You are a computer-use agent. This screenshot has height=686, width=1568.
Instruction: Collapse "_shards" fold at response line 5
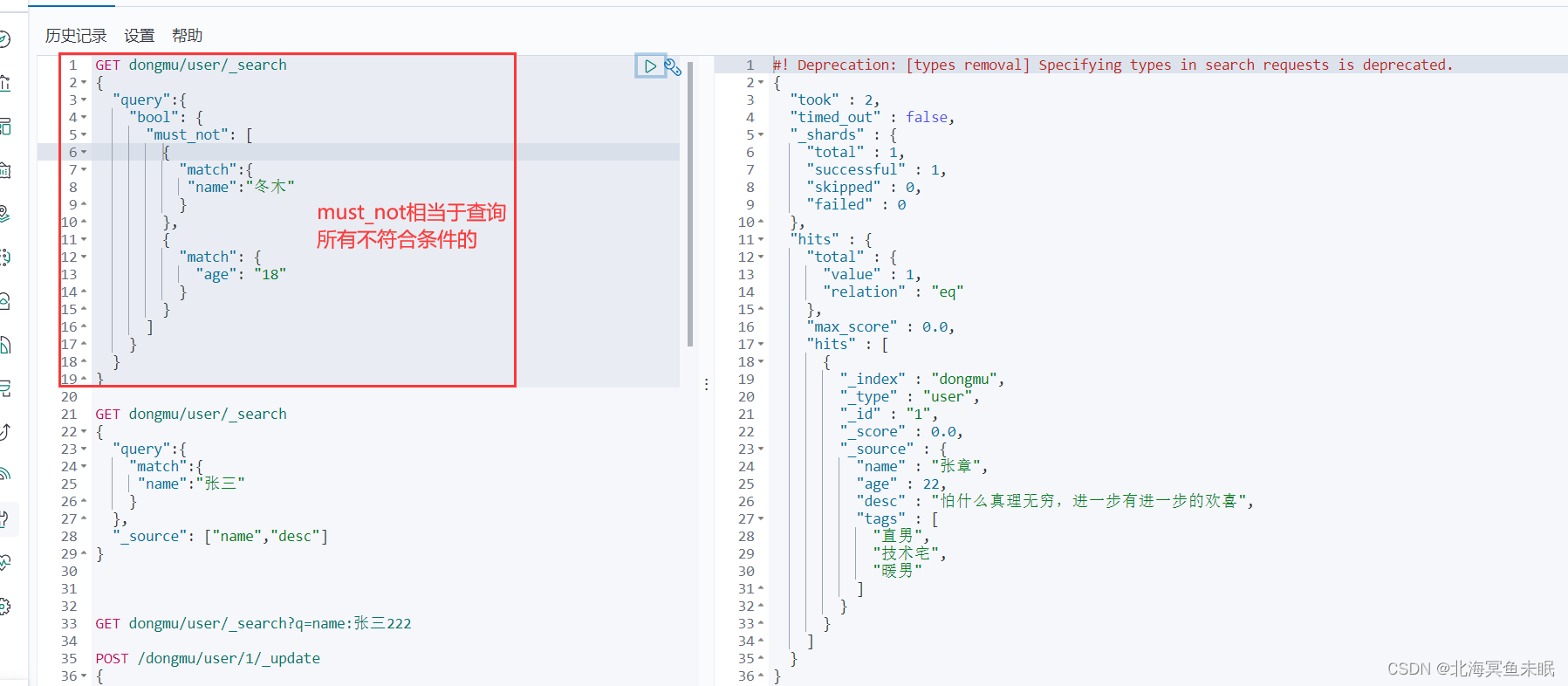point(761,135)
